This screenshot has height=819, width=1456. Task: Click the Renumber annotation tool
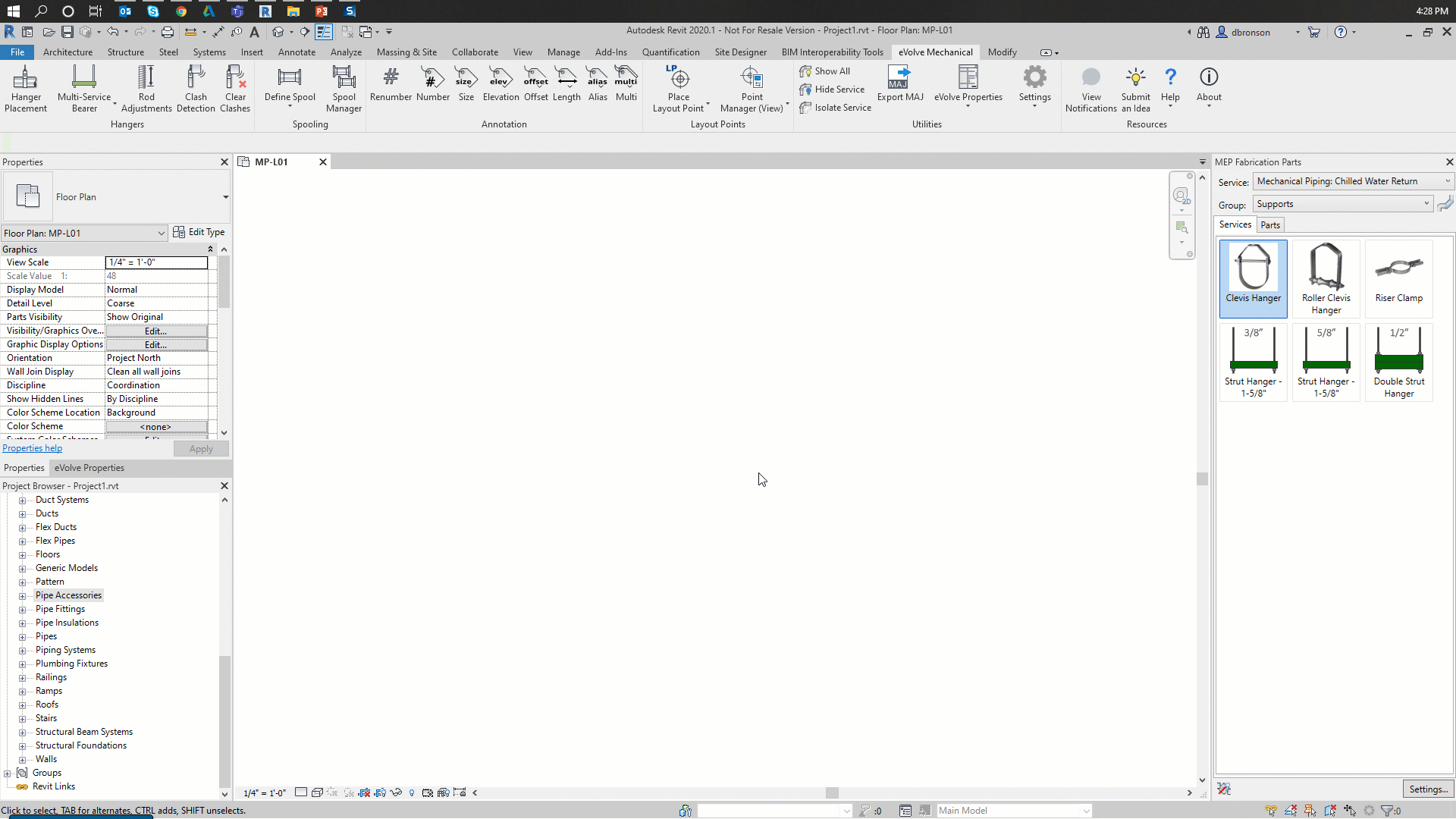point(391,83)
